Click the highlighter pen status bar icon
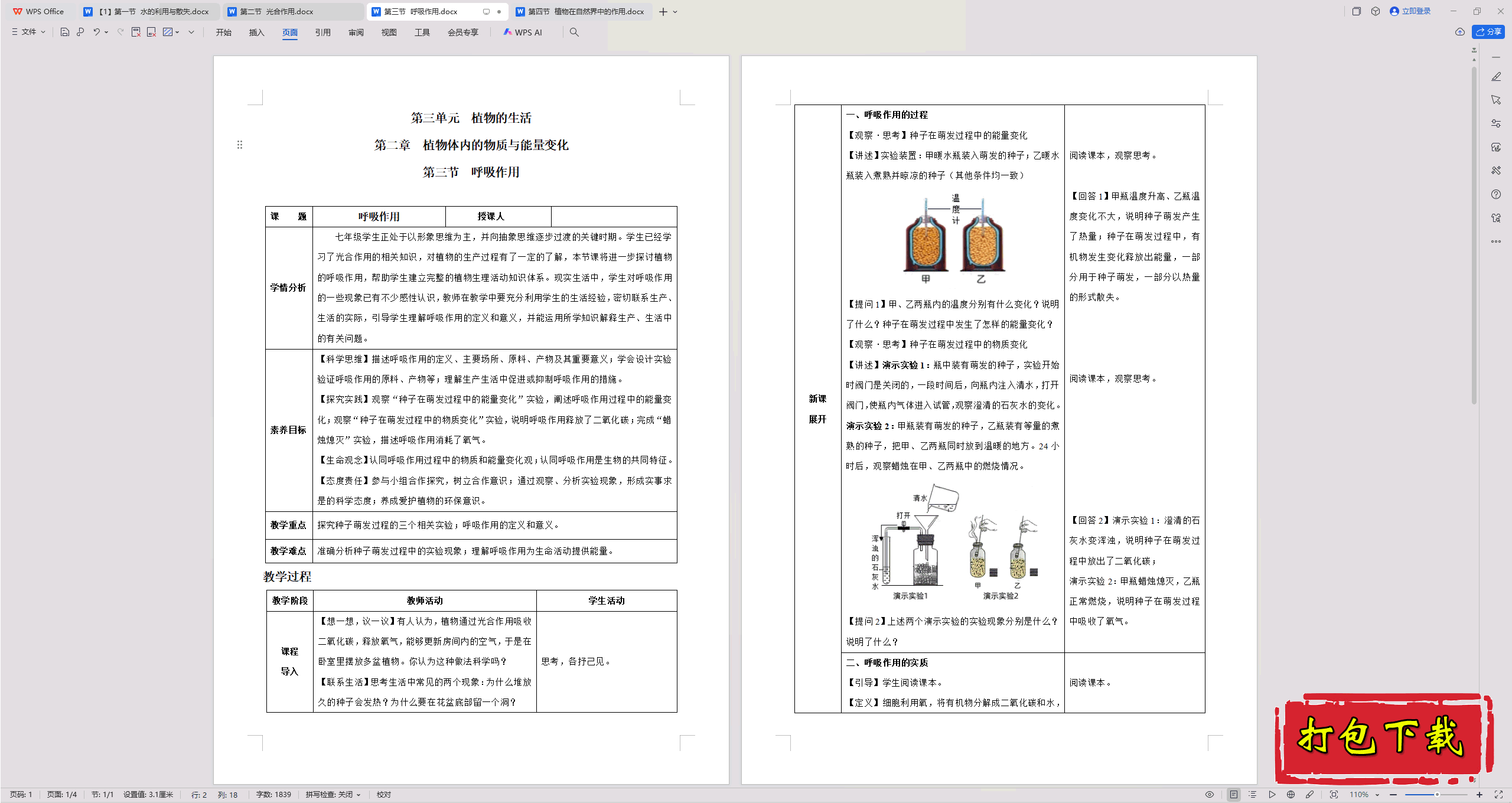This screenshot has width=1512, height=803. (1309, 795)
